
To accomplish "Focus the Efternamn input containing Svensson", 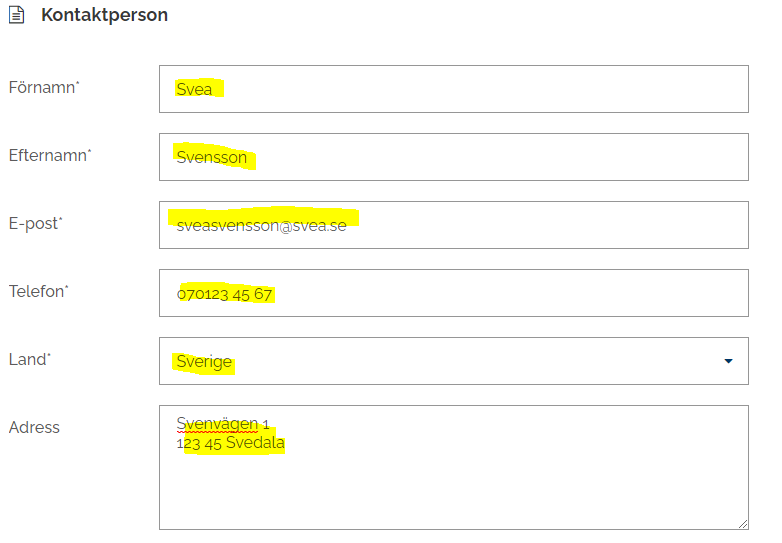I will 453,157.
